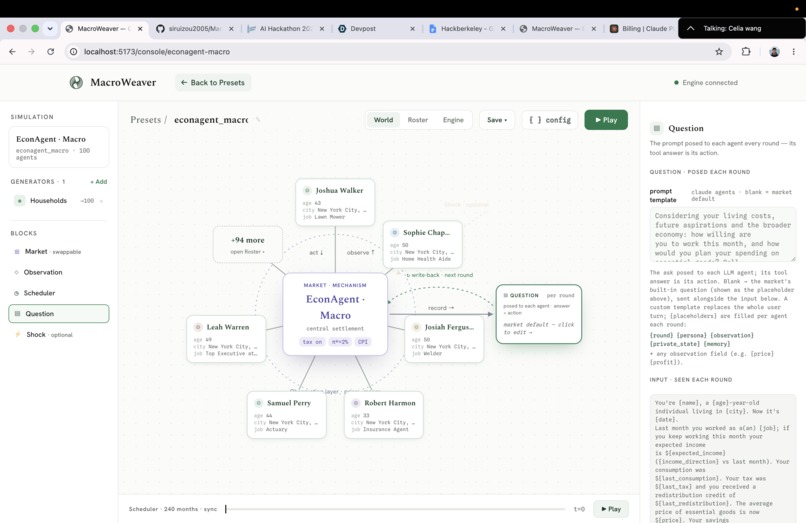Select the Market swappable block row
Image resolution: width=806 pixels, height=523 pixels.
click(59, 251)
